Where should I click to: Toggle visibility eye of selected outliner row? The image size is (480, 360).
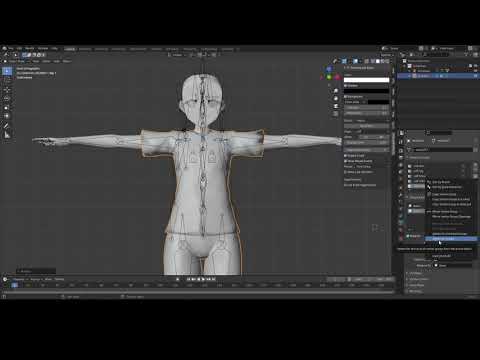click(476, 76)
